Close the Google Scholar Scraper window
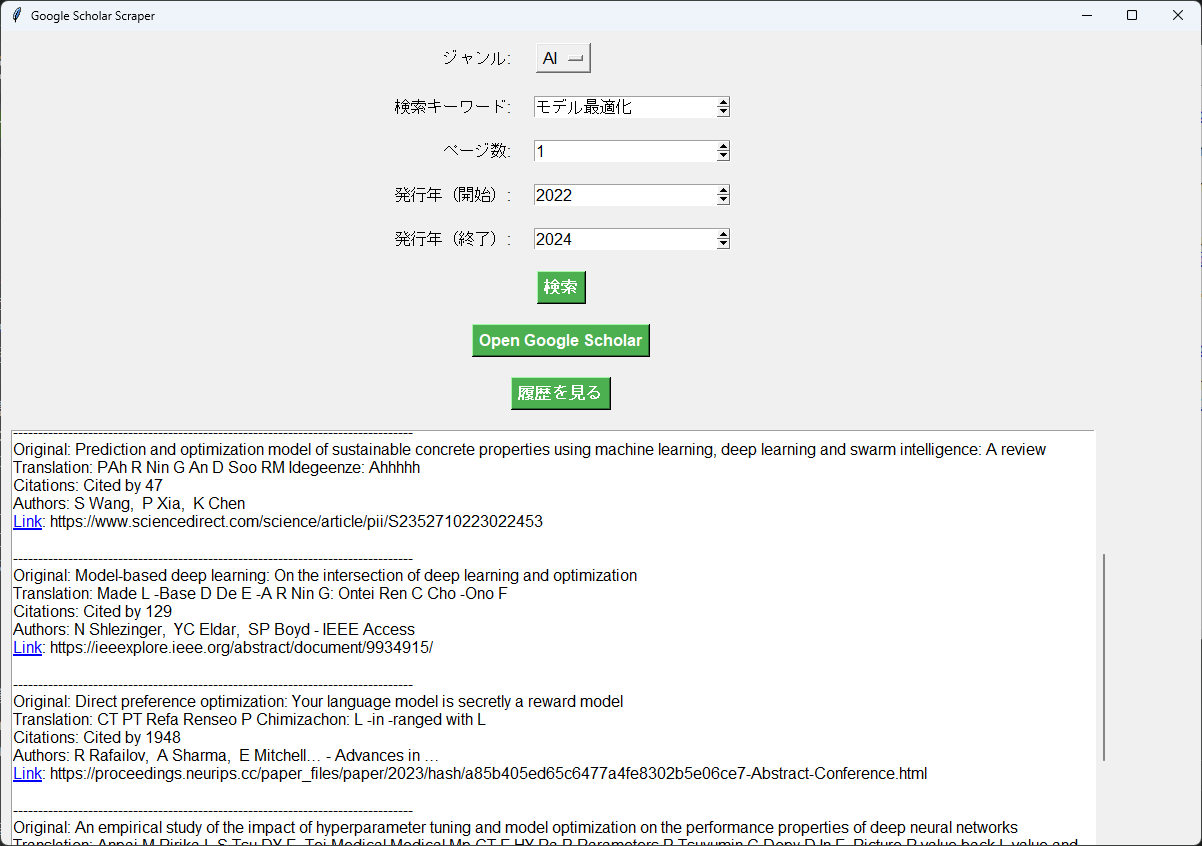 tap(1178, 15)
